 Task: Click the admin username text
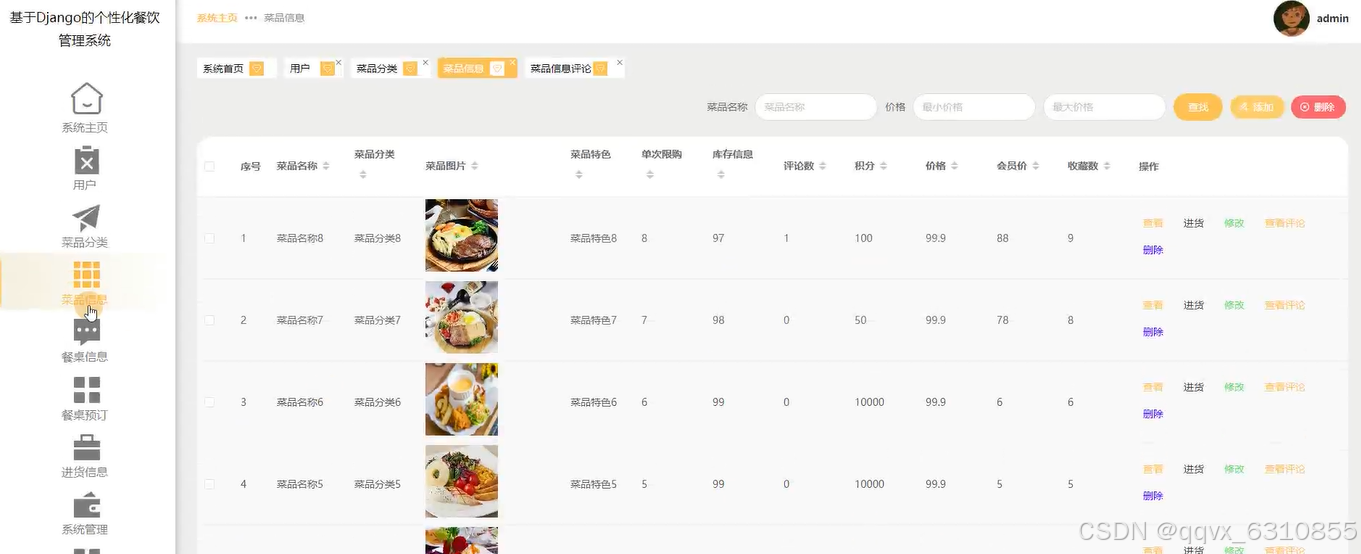[1333, 18]
